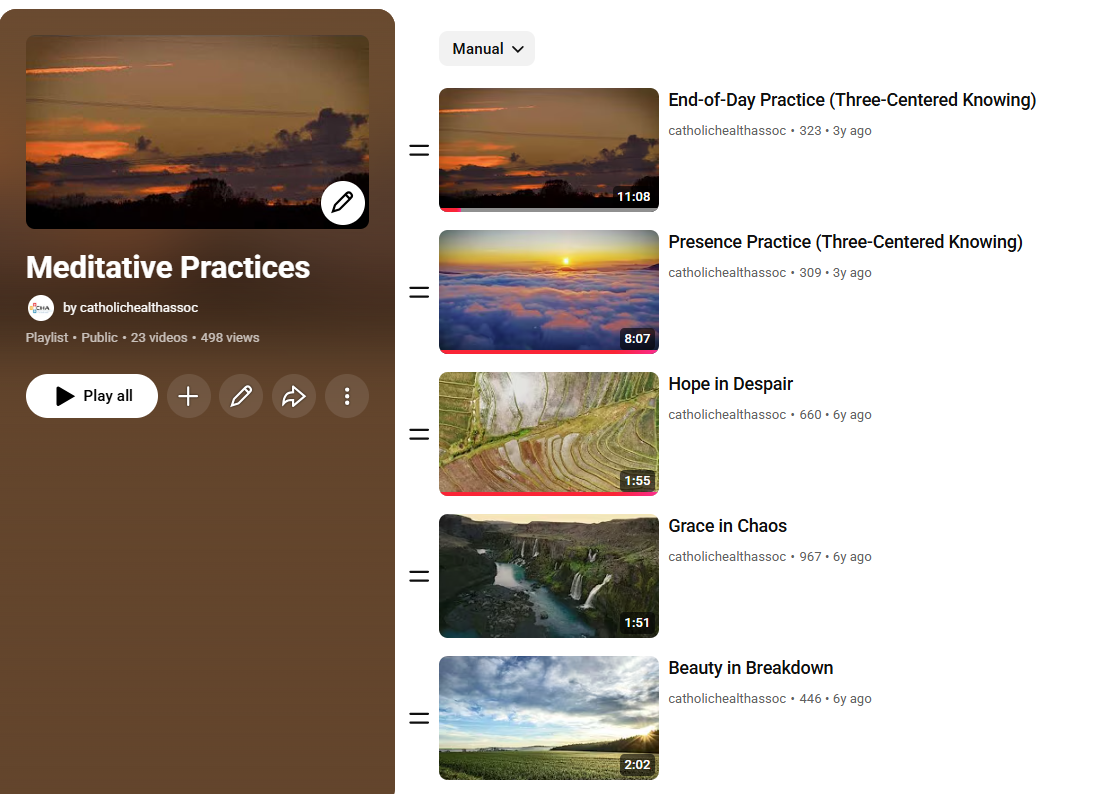Click channel name under Presence Practice

click(x=727, y=273)
